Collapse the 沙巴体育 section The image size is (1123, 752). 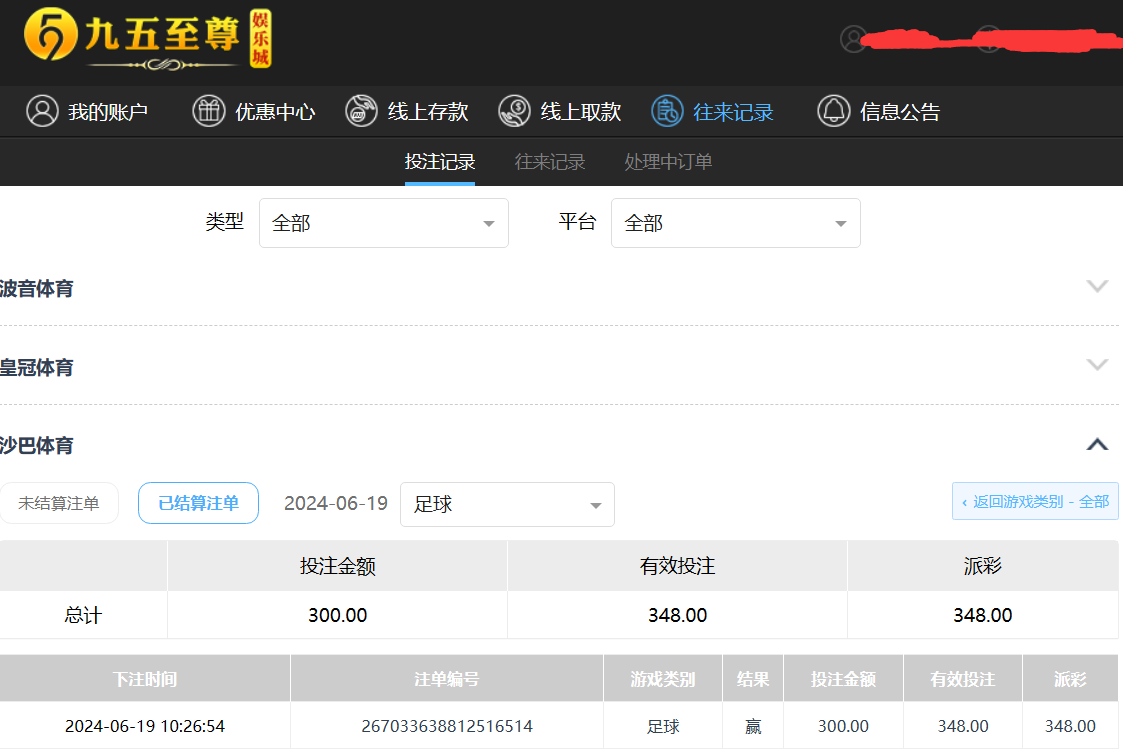click(x=1097, y=444)
